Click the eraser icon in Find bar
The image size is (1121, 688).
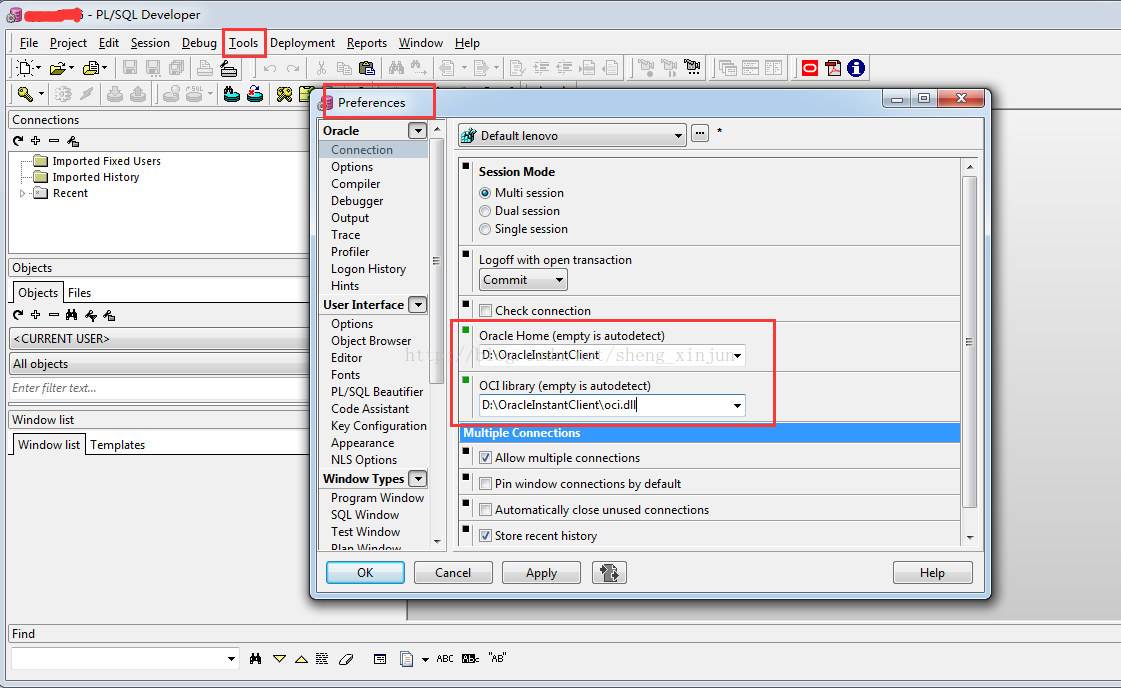point(346,659)
